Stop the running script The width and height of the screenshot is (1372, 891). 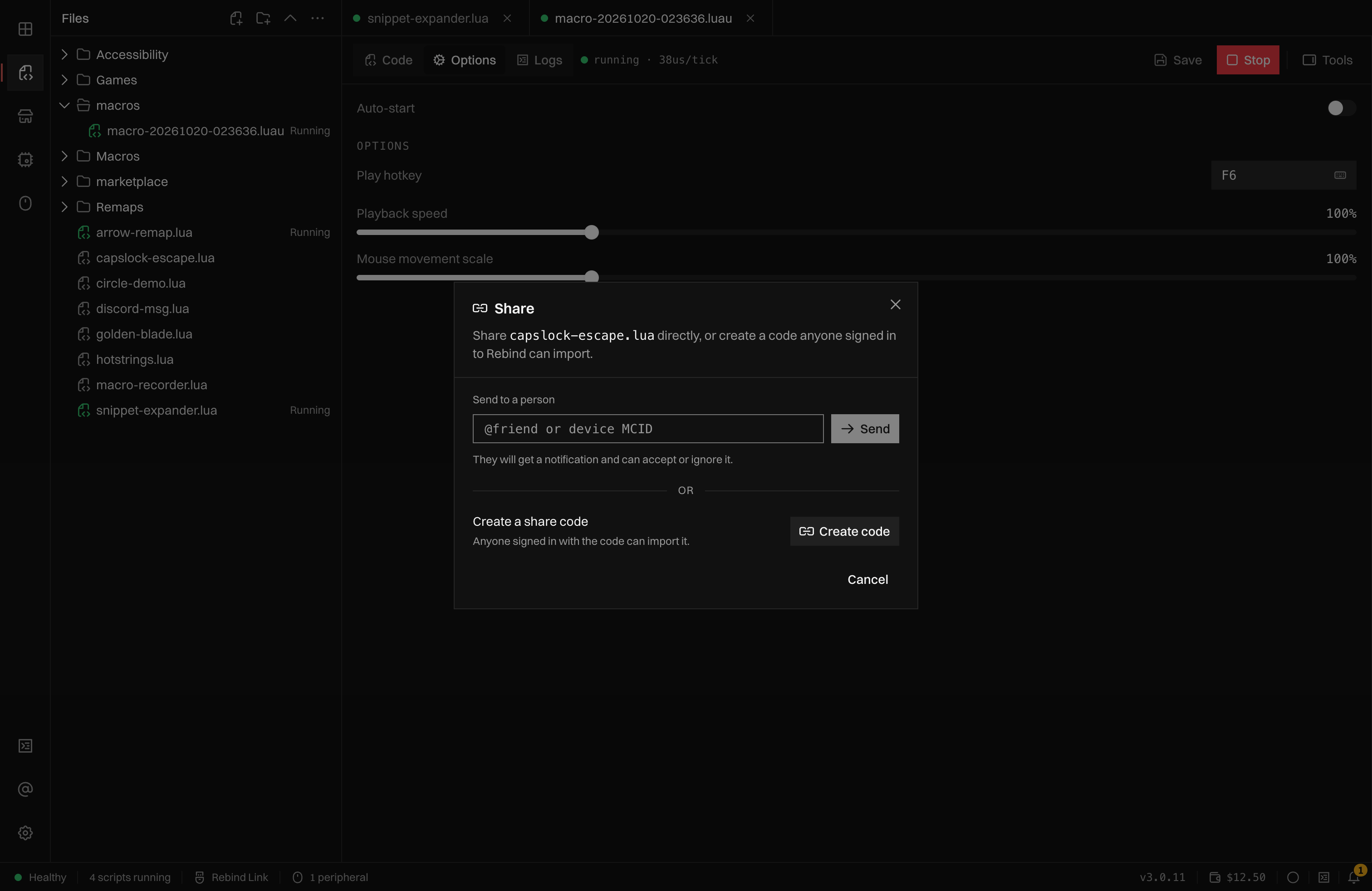point(1248,60)
